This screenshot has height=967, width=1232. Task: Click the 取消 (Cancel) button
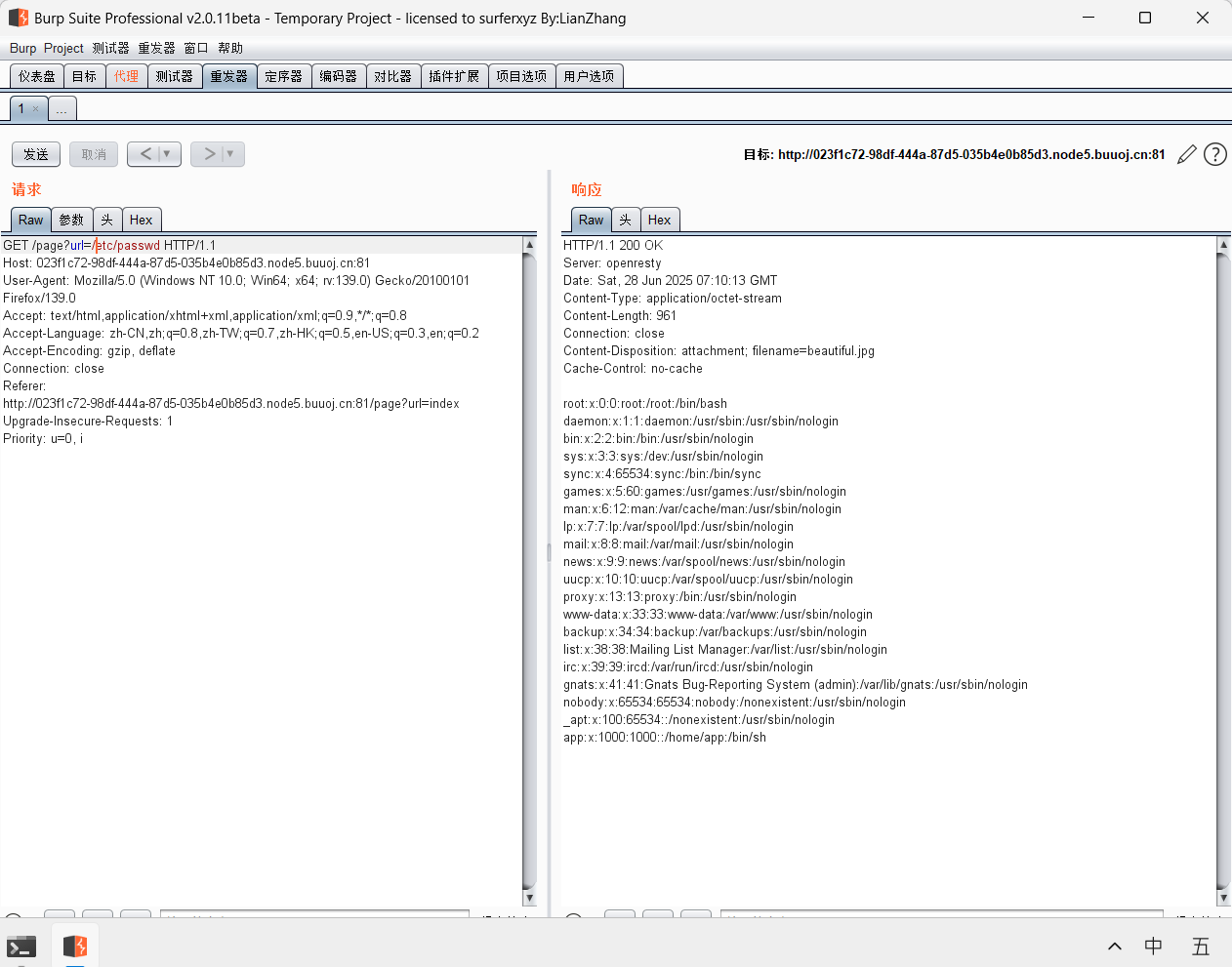click(94, 154)
